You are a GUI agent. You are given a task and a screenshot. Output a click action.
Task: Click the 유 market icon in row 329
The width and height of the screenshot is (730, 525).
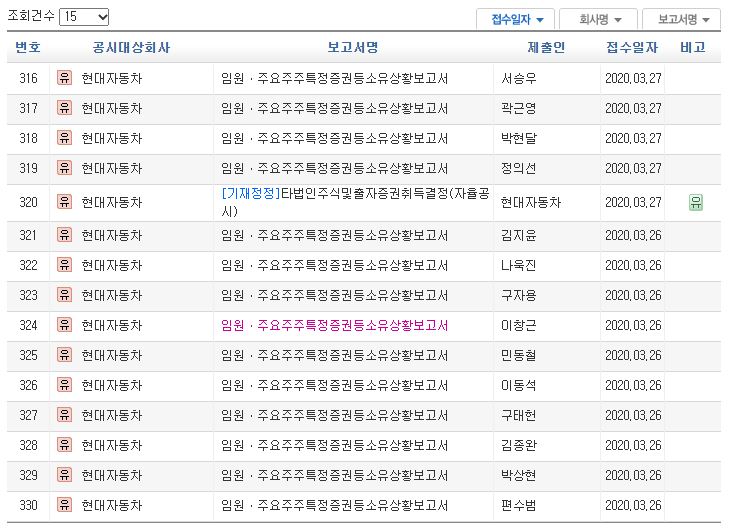click(x=64, y=475)
